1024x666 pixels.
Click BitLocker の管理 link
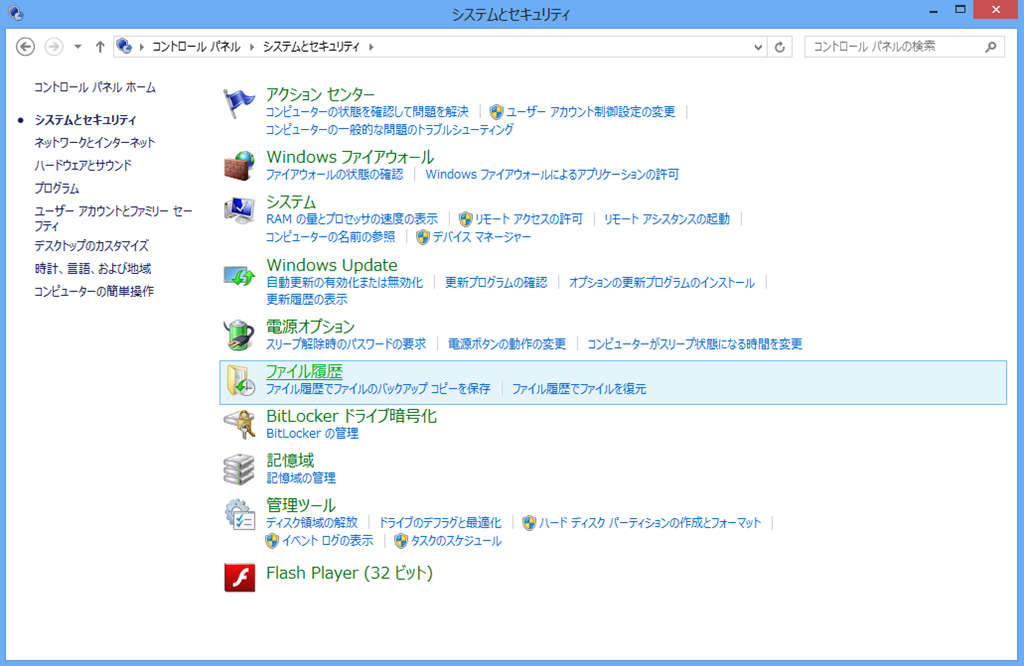(312, 434)
